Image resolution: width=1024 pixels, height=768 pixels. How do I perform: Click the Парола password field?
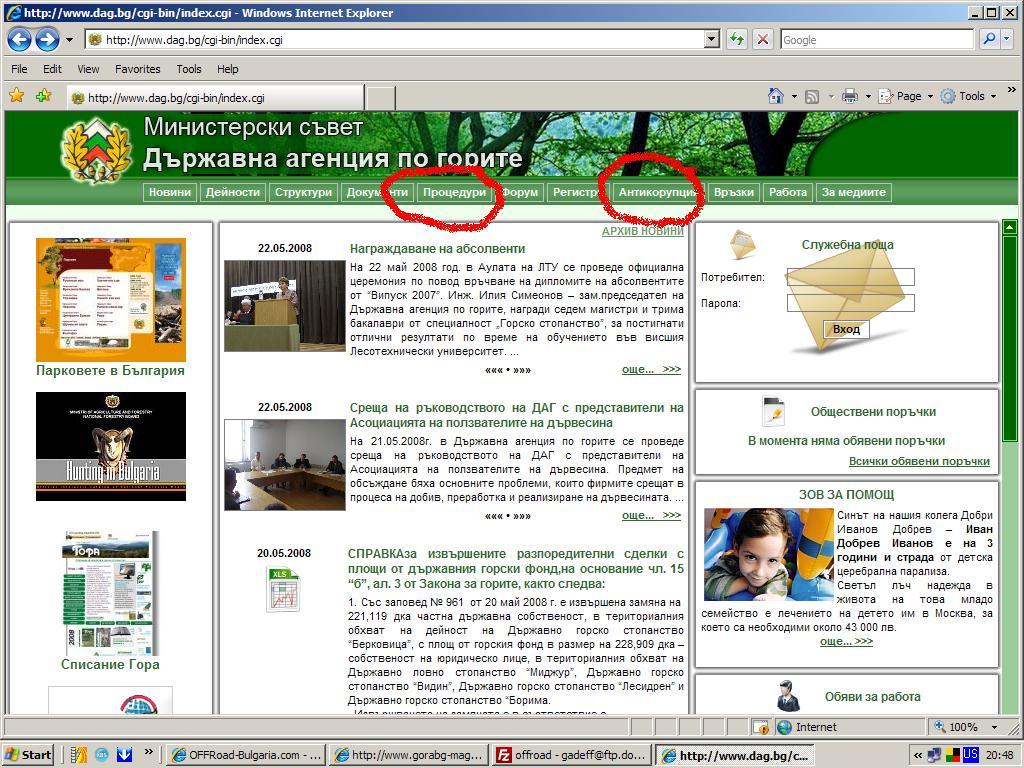coord(850,303)
